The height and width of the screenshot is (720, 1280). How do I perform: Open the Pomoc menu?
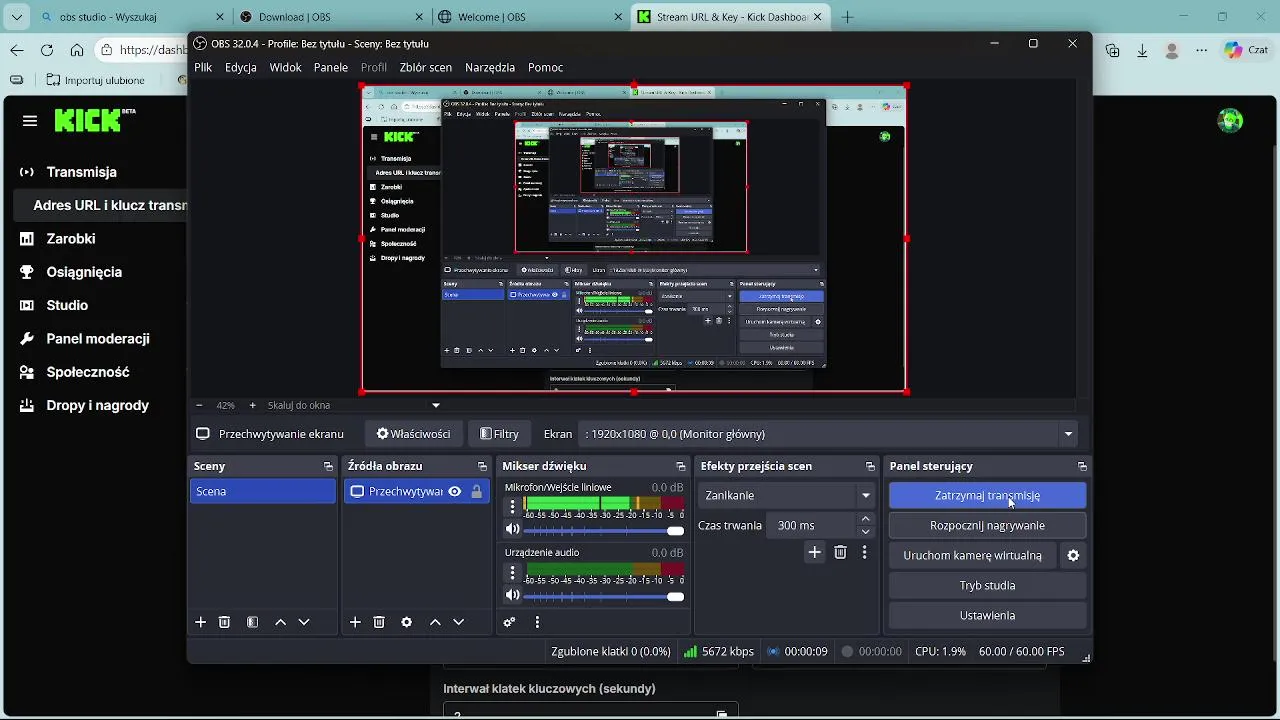coord(546,67)
